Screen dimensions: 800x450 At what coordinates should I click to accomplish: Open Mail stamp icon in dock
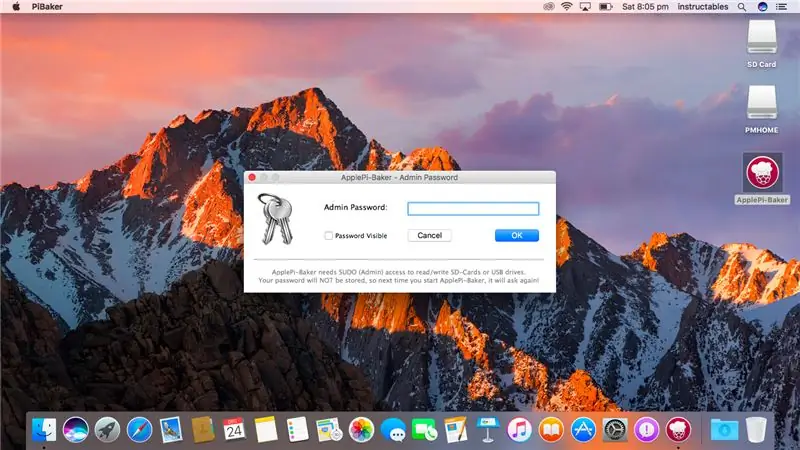click(x=171, y=430)
